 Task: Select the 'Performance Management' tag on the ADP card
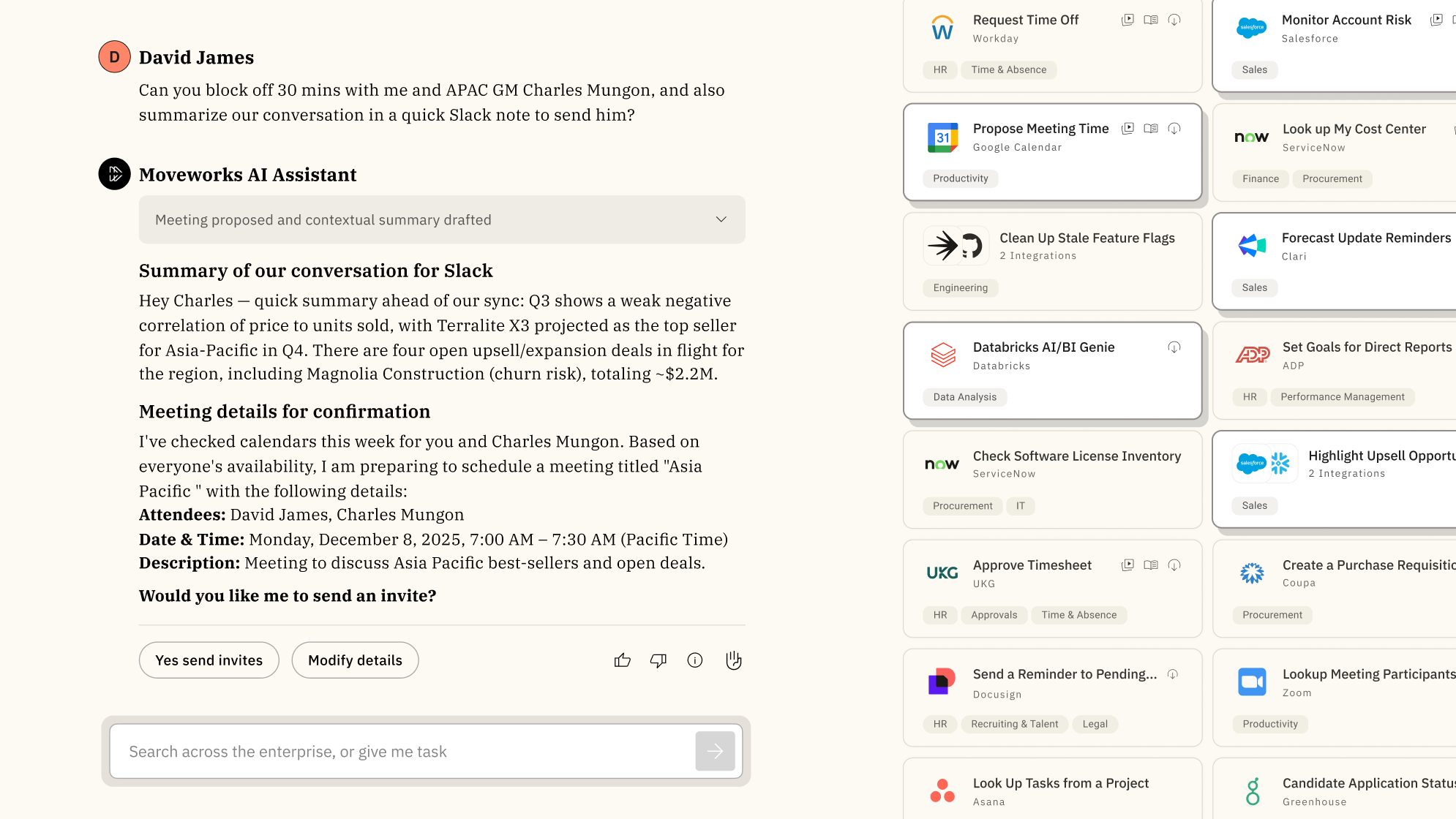pyautogui.click(x=1342, y=397)
